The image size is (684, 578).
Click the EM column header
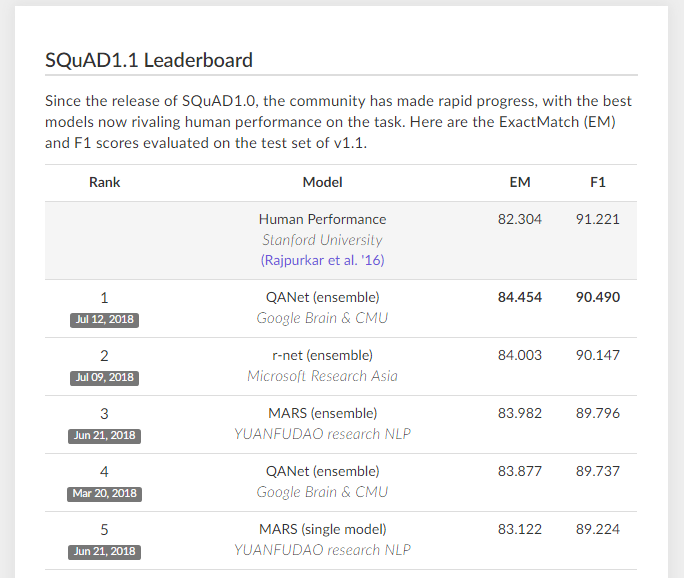pyautogui.click(x=520, y=182)
